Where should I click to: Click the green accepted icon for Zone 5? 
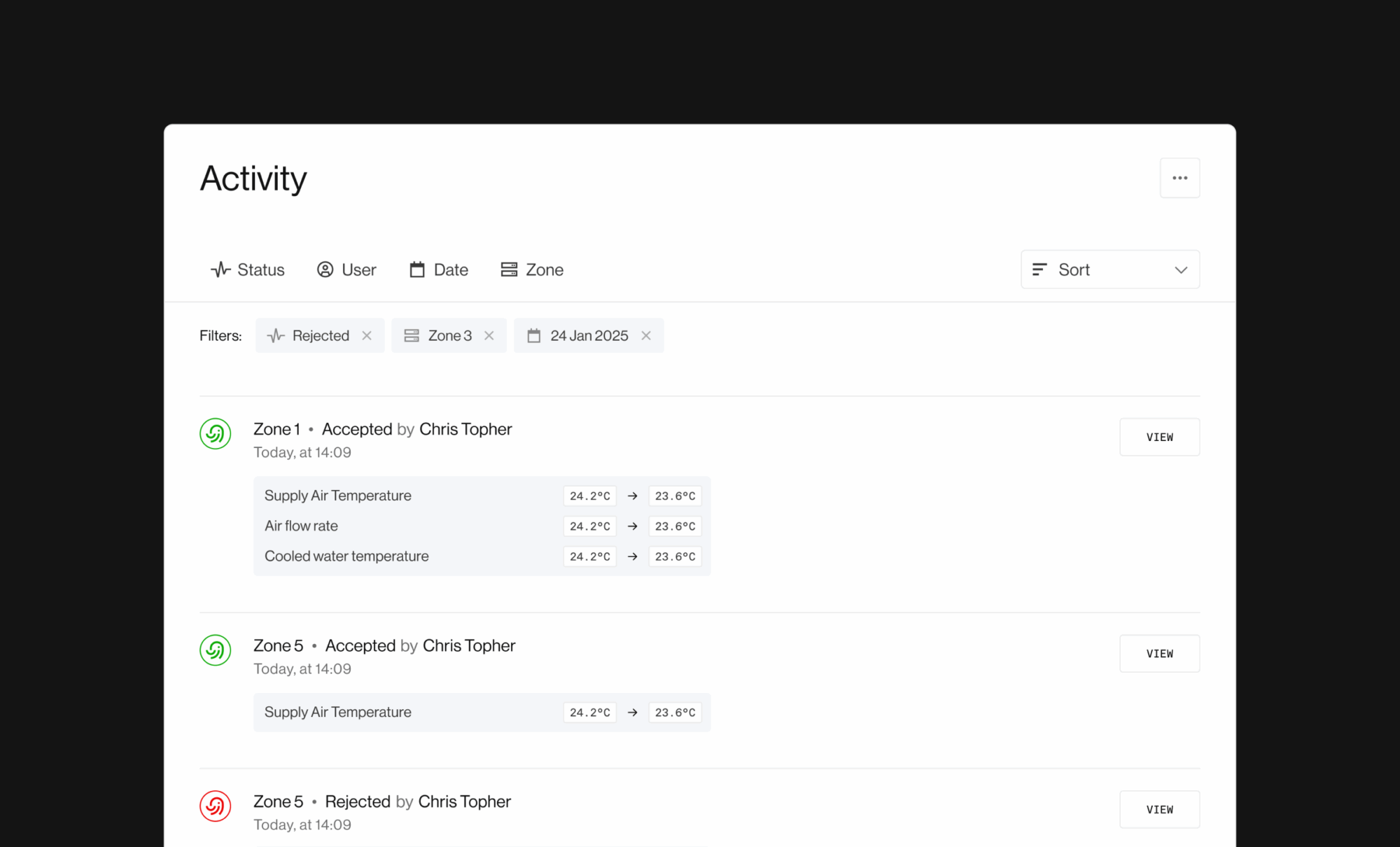pos(216,650)
